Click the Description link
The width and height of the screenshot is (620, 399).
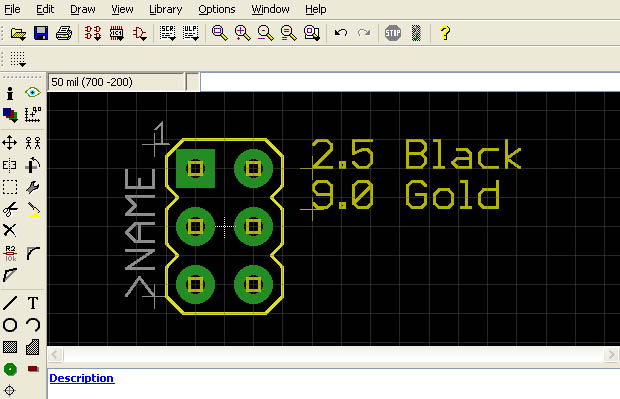pyautogui.click(x=82, y=378)
